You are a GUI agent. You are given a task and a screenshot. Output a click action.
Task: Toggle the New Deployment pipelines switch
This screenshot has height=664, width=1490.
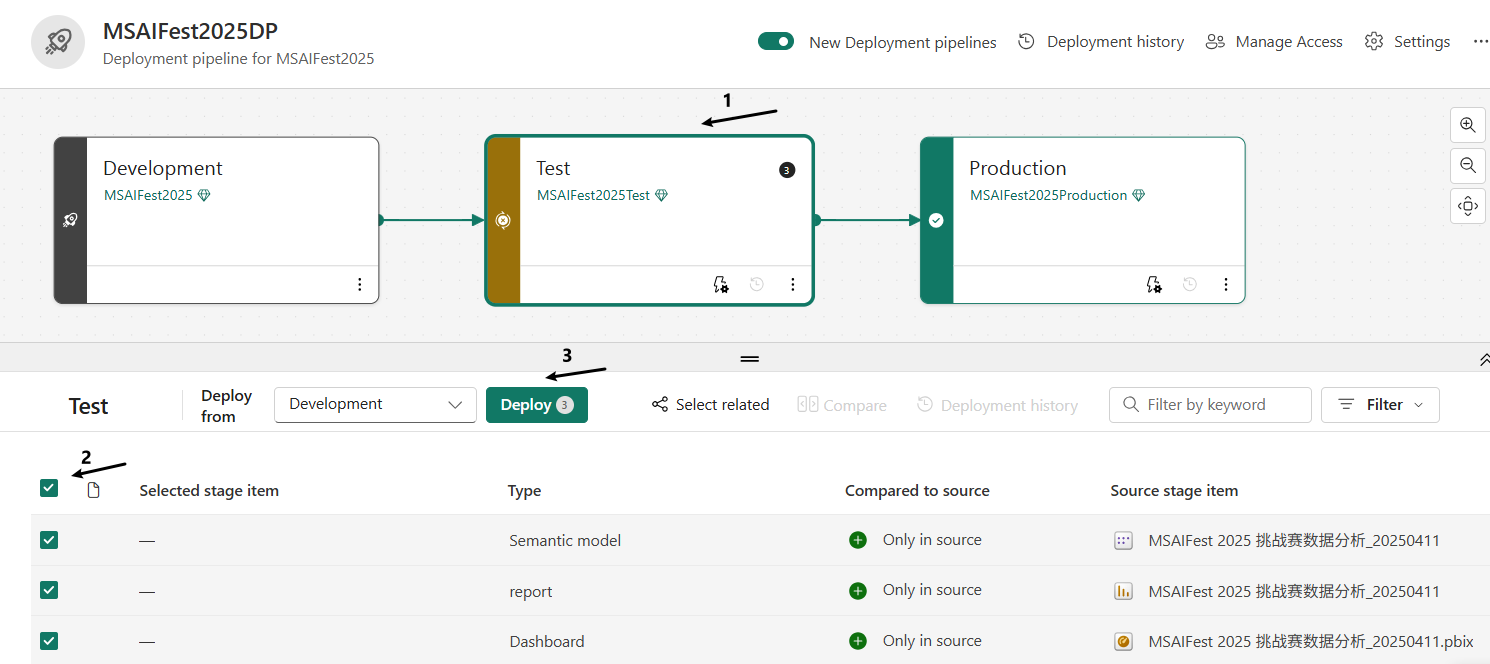point(776,42)
